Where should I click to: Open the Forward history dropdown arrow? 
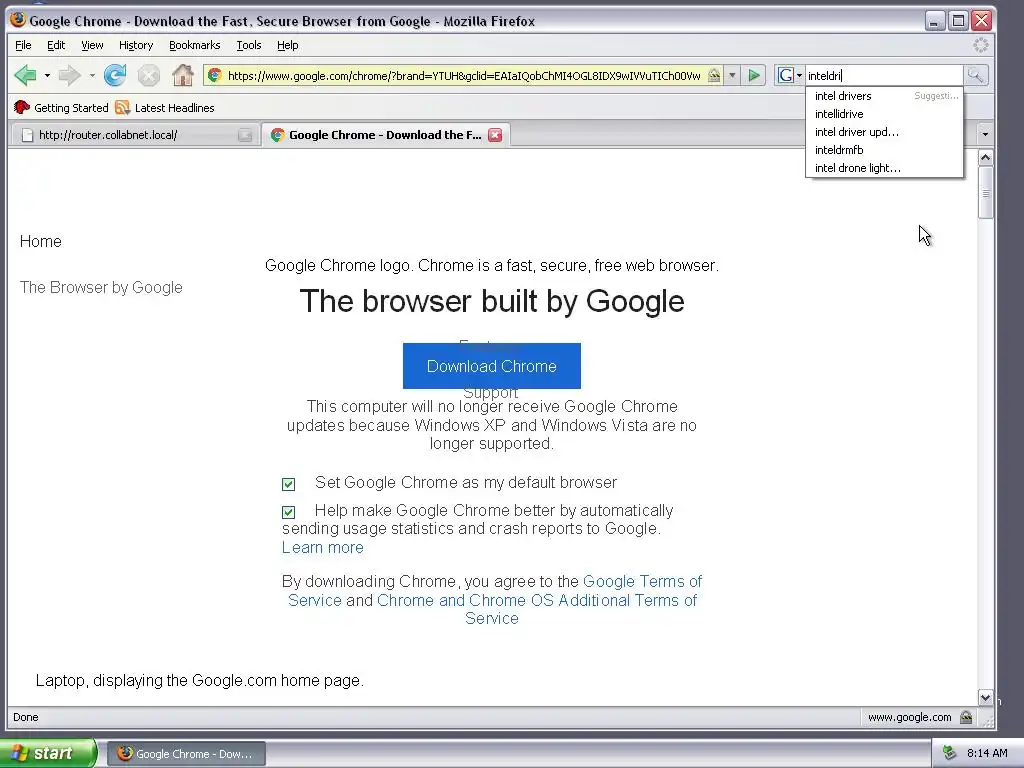(92, 76)
